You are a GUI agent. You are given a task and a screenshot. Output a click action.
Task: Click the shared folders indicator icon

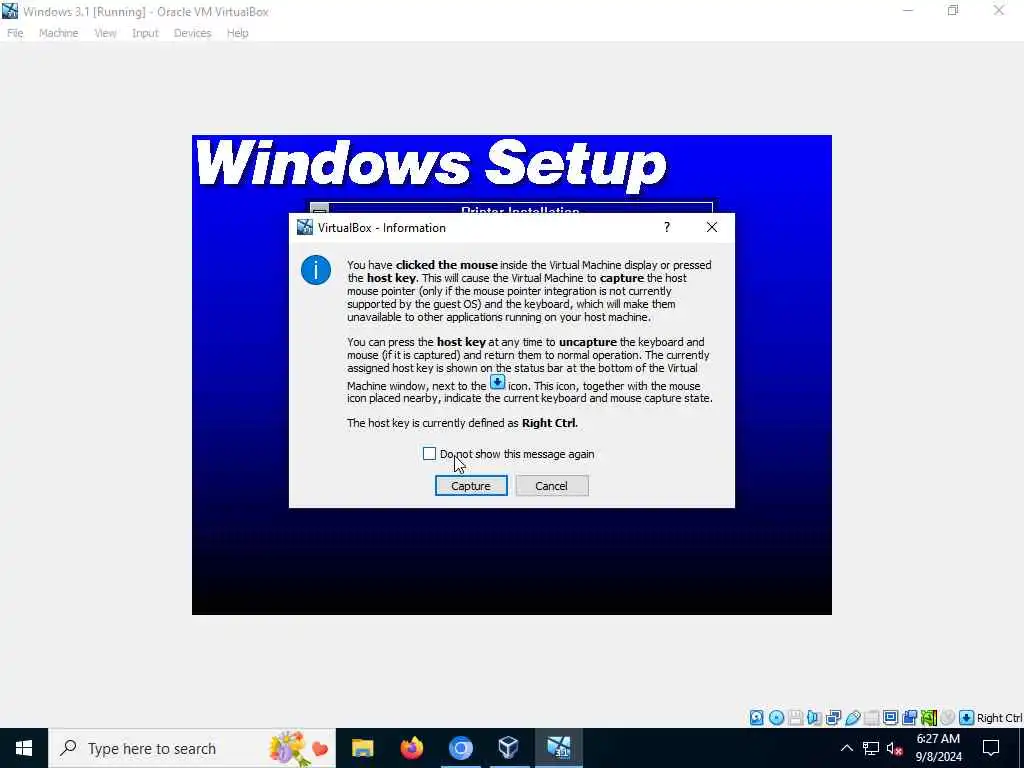pos(871,718)
